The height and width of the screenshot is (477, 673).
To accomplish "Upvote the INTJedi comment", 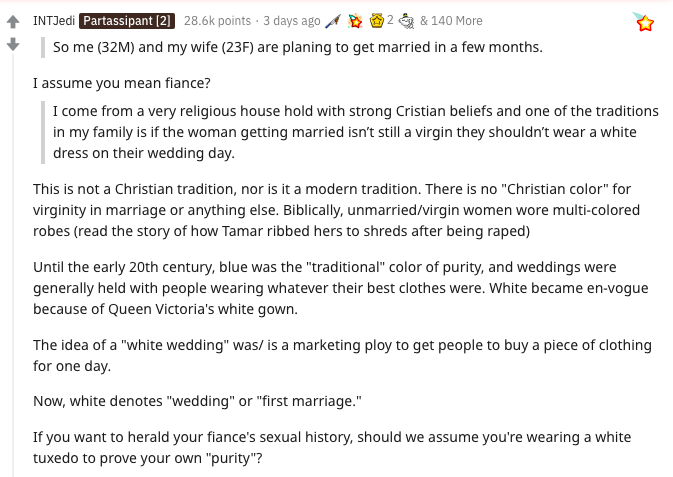I will point(13,22).
